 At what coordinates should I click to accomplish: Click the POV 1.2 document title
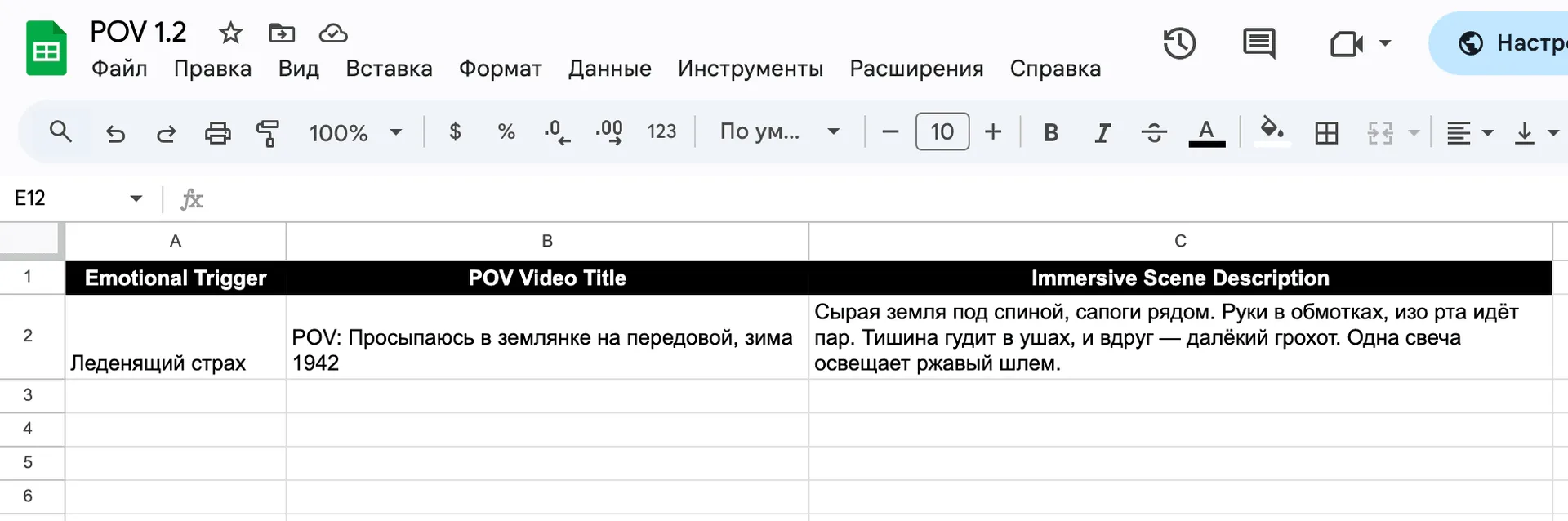(x=138, y=33)
